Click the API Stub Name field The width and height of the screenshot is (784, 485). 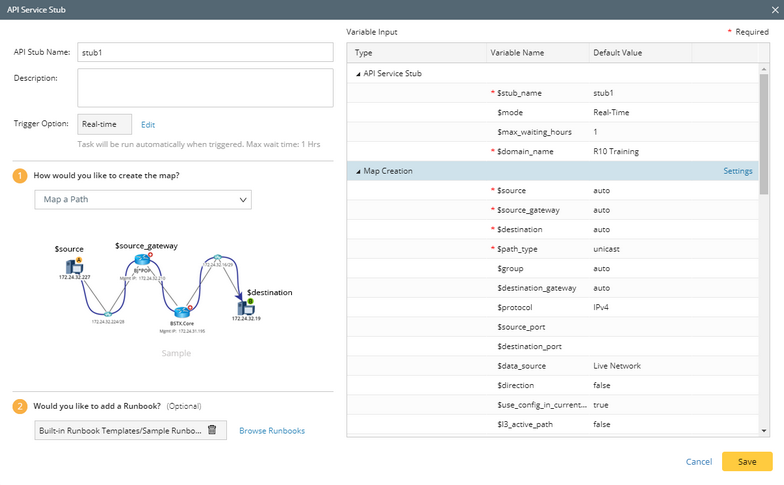[204, 53]
